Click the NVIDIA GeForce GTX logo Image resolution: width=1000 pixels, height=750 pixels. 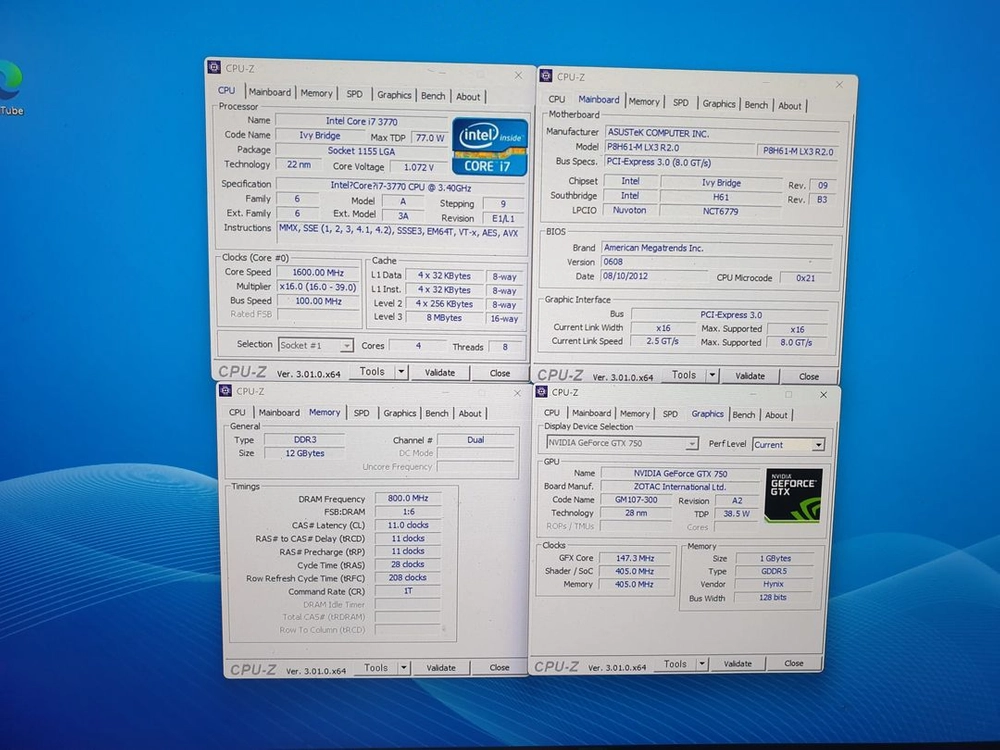793,496
